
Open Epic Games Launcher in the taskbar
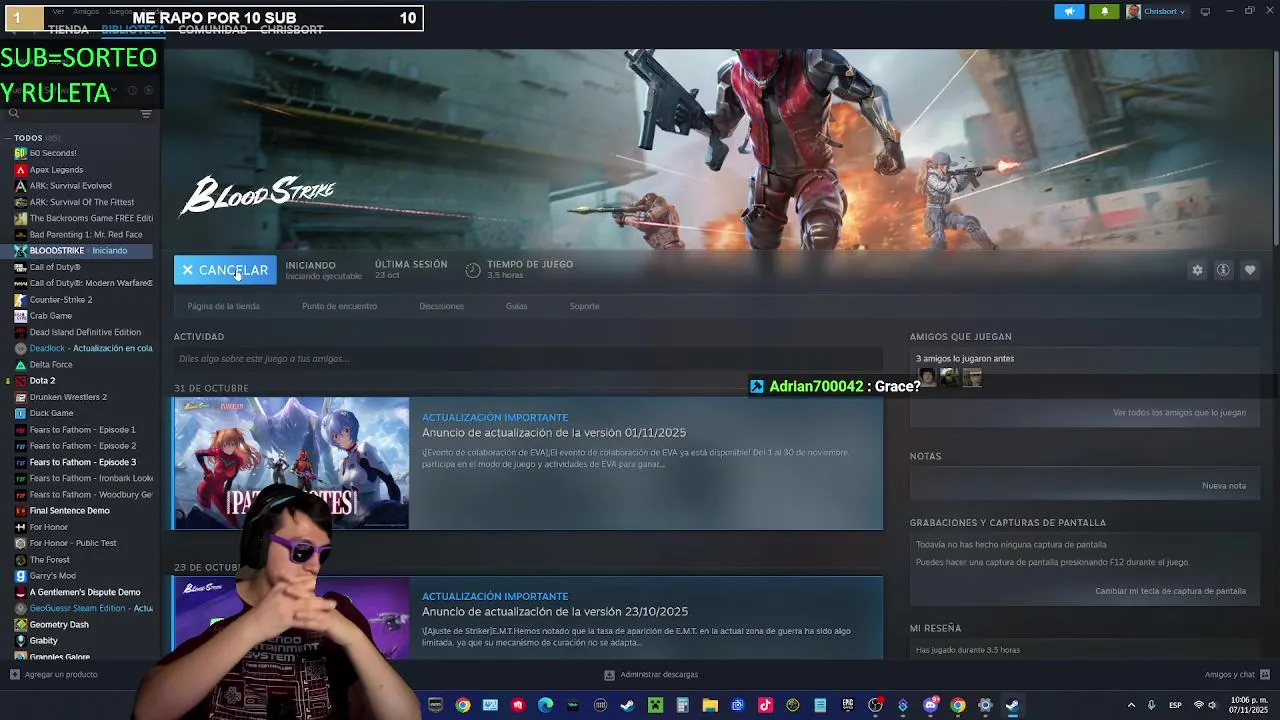(848, 705)
